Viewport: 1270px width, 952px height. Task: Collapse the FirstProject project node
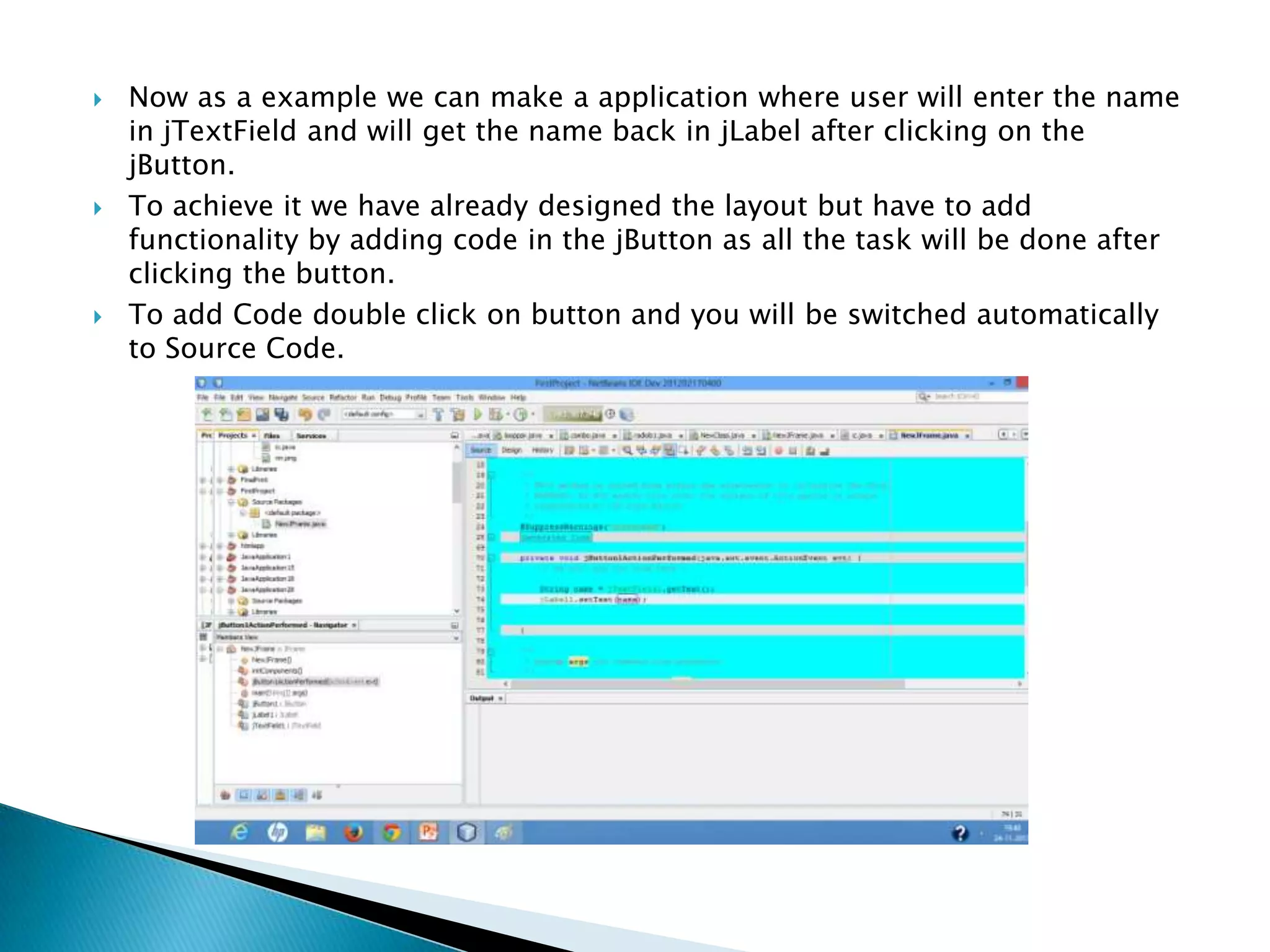pyautogui.click(x=220, y=491)
